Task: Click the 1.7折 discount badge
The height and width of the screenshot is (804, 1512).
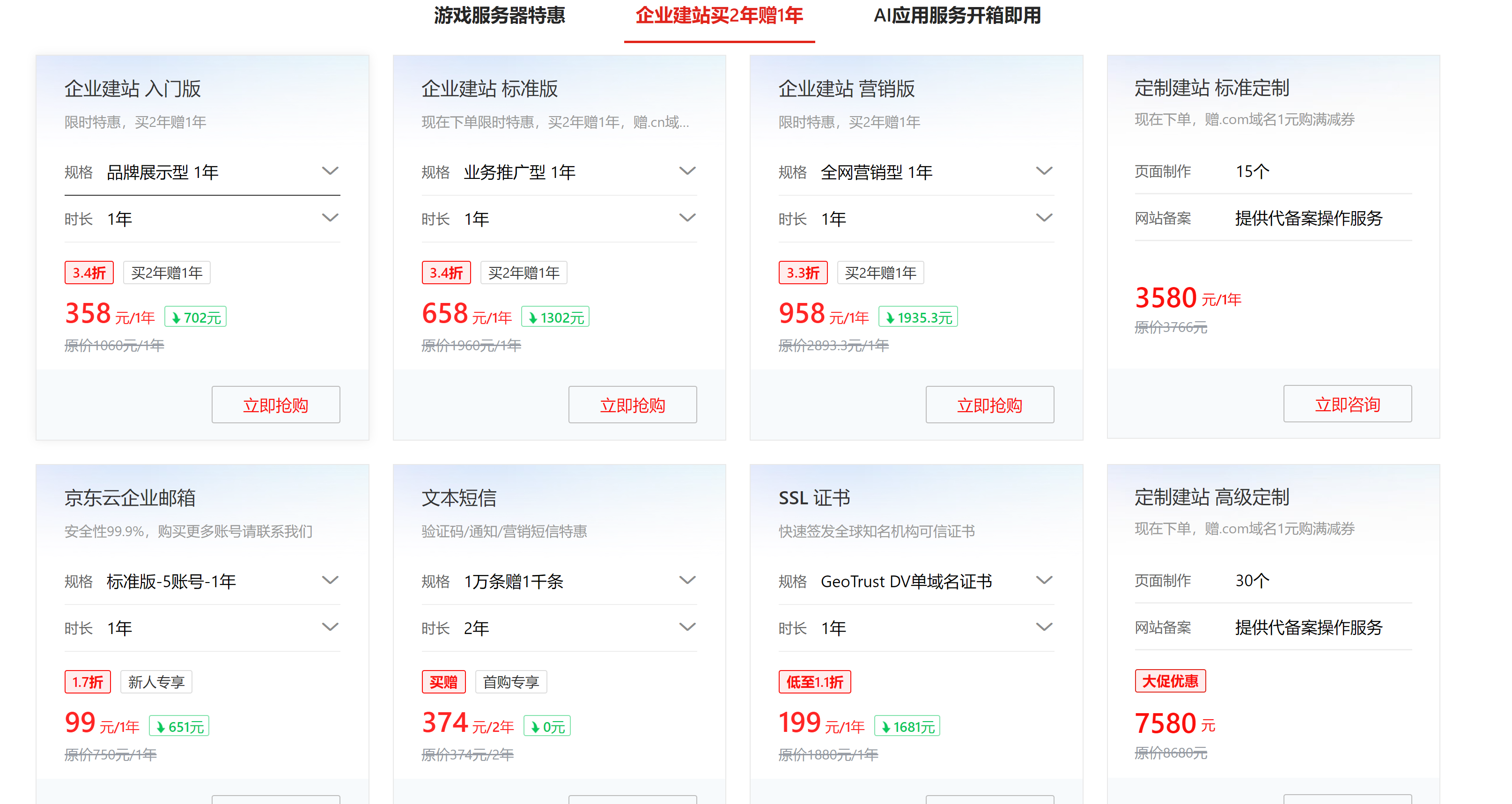Action: click(88, 682)
